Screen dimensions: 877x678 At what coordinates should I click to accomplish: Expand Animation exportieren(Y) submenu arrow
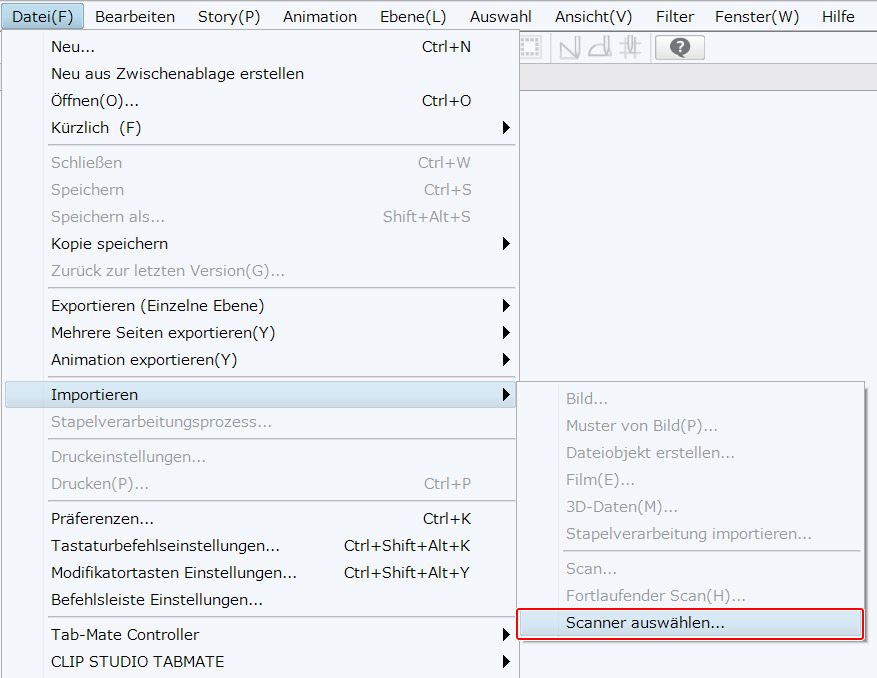pyautogui.click(x=506, y=360)
